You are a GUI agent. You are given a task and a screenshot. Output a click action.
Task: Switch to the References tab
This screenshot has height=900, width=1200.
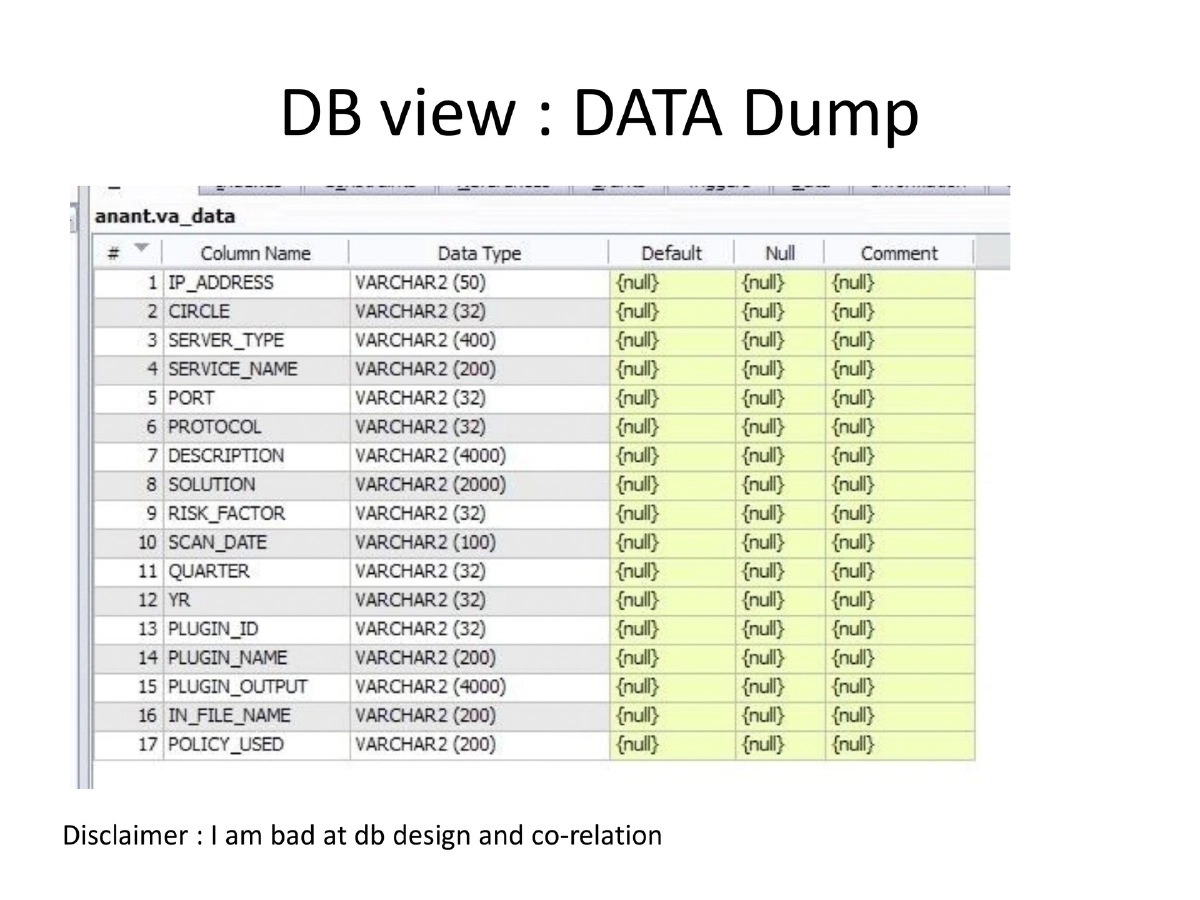coord(505,182)
